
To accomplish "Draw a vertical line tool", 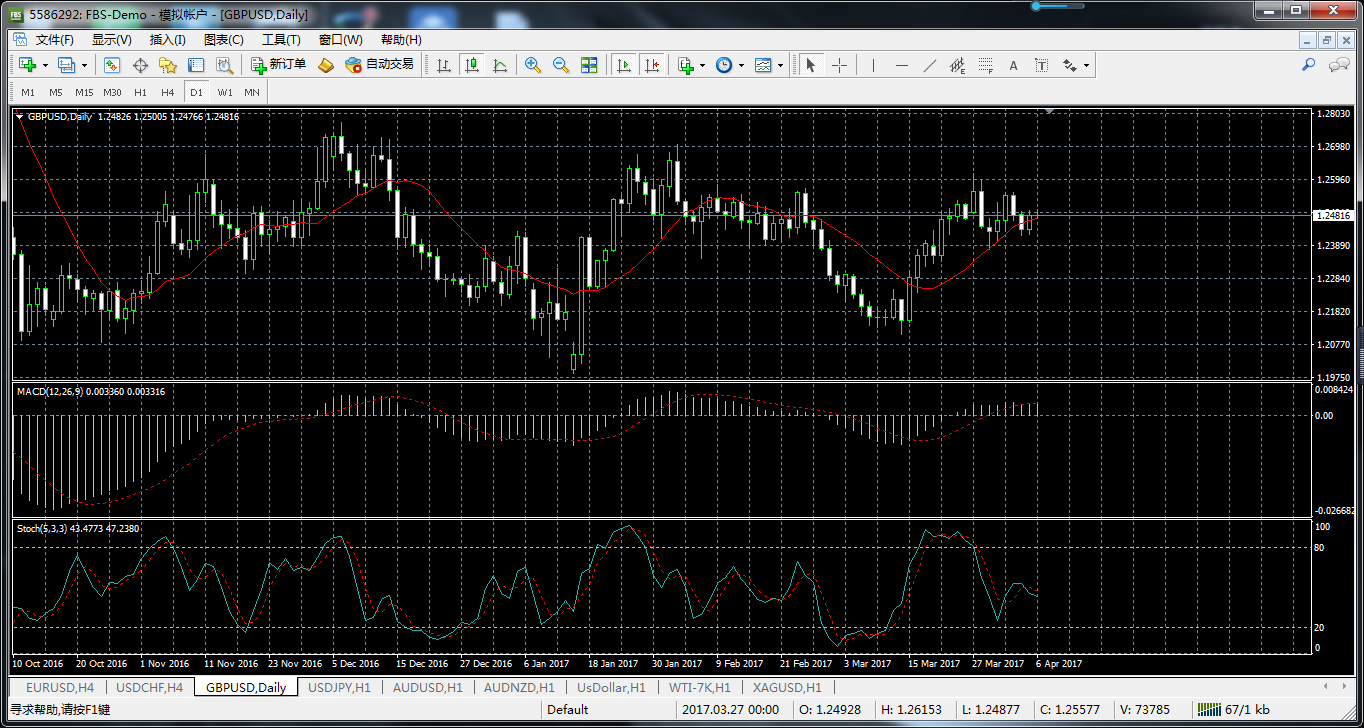I will click(874, 65).
